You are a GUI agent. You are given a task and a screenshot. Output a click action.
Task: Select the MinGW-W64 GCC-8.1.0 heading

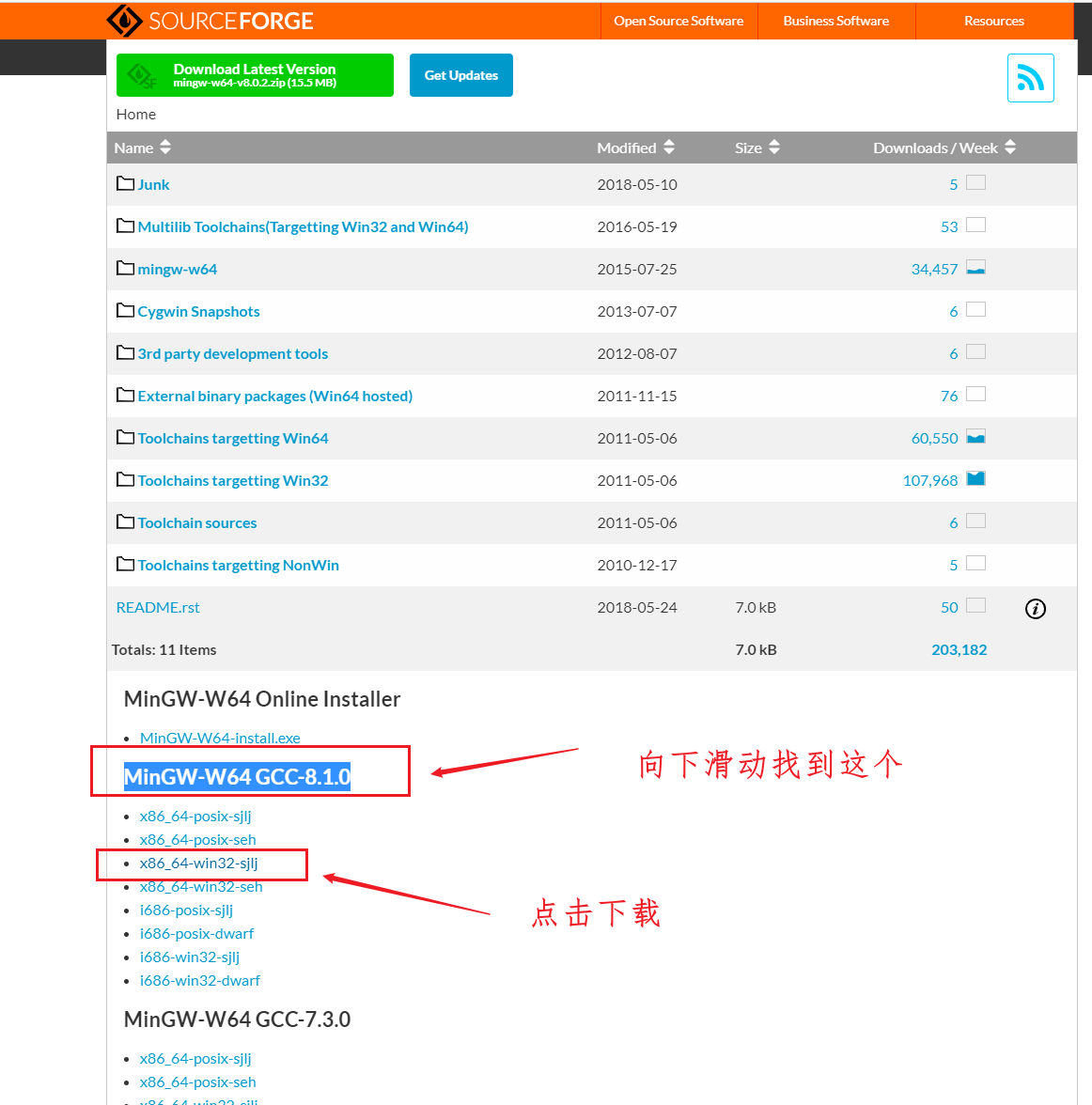pos(237,776)
